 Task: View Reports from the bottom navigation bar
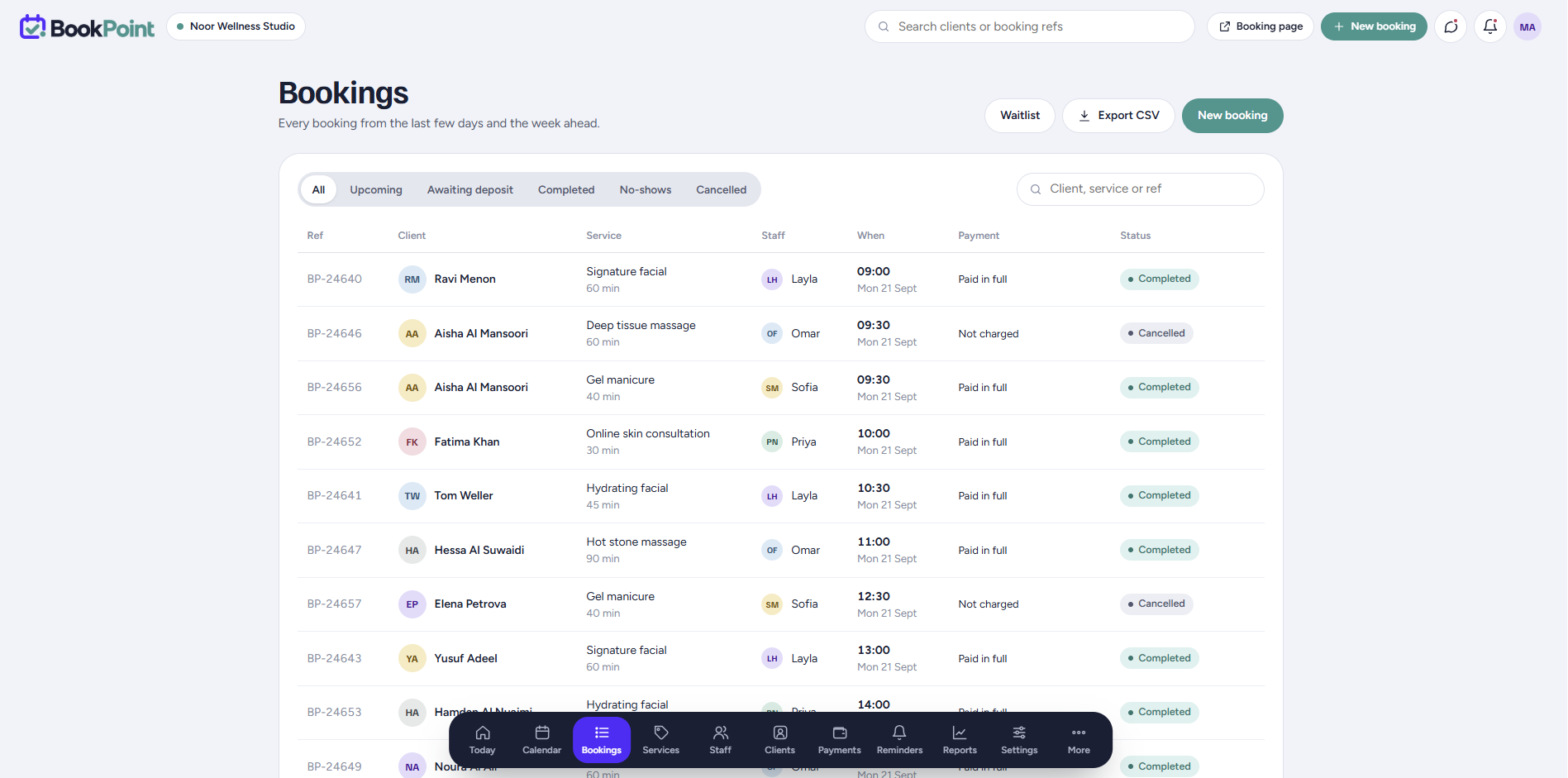[x=960, y=740]
